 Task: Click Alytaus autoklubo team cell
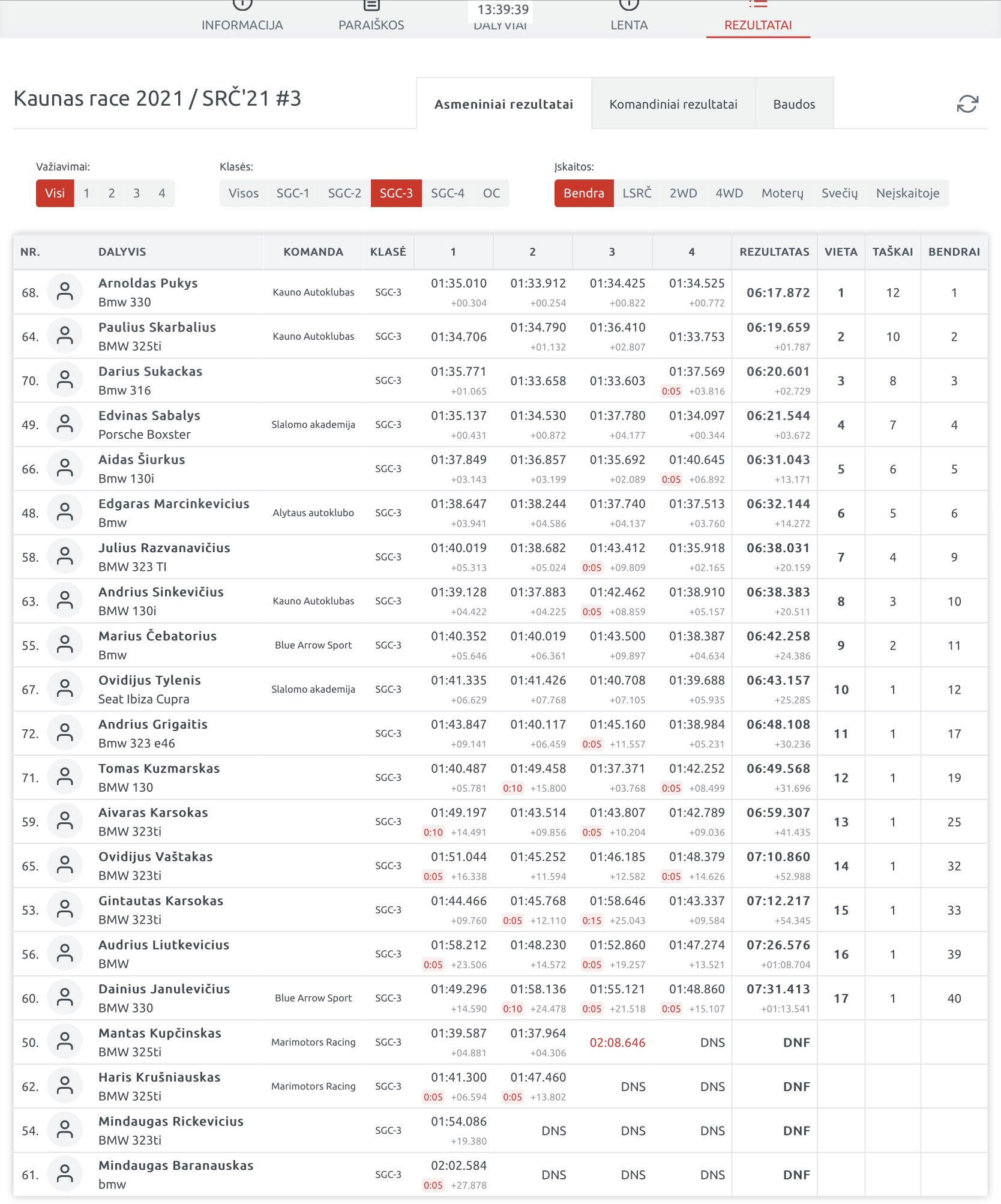click(x=313, y=513)
